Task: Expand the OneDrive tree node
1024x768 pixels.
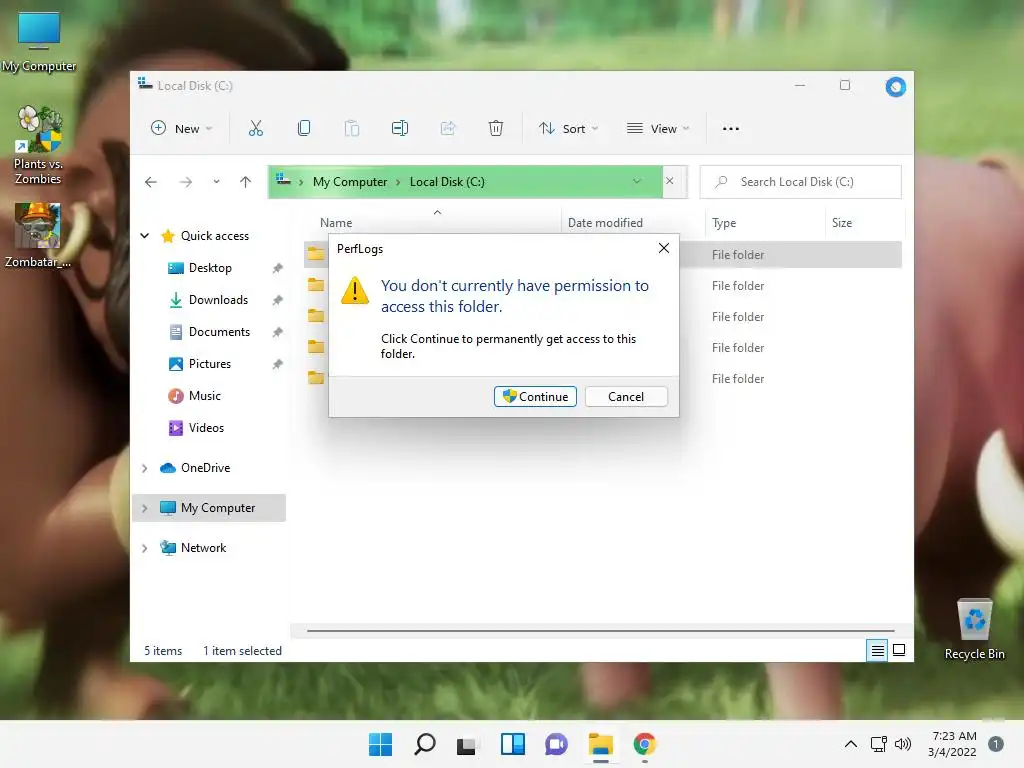Action: pos(145,468)
